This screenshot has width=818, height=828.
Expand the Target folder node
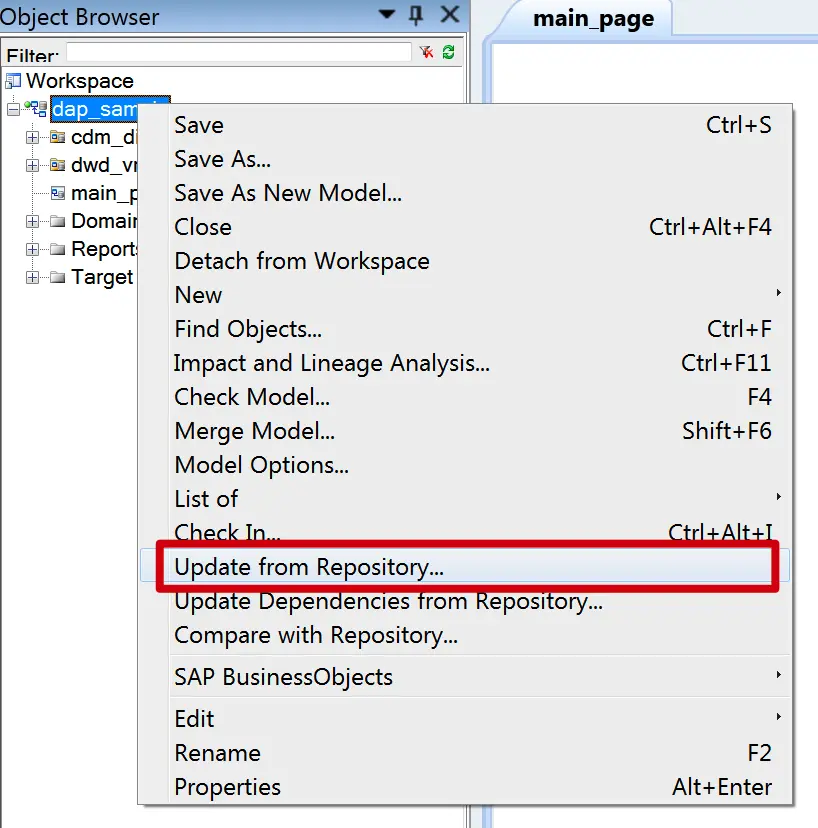pyautogui.click(x=32, y=277)
